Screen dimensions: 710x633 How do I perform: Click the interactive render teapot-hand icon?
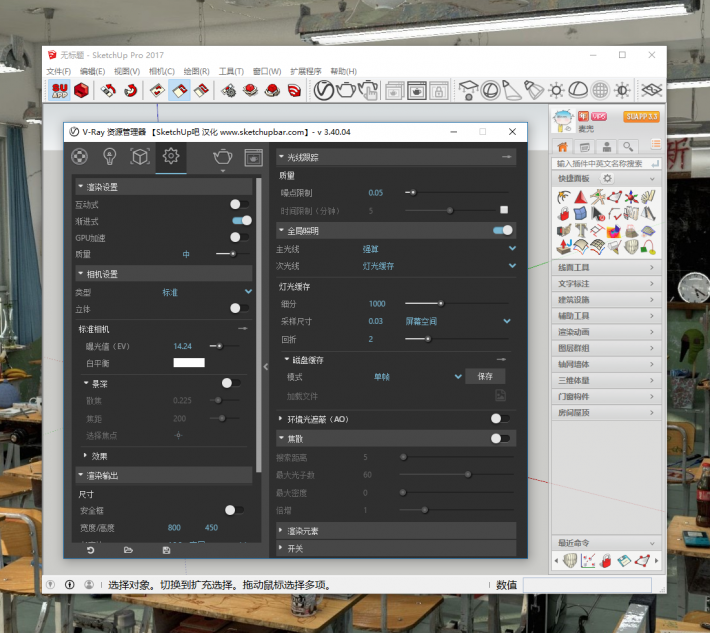(x=369, y=90)
